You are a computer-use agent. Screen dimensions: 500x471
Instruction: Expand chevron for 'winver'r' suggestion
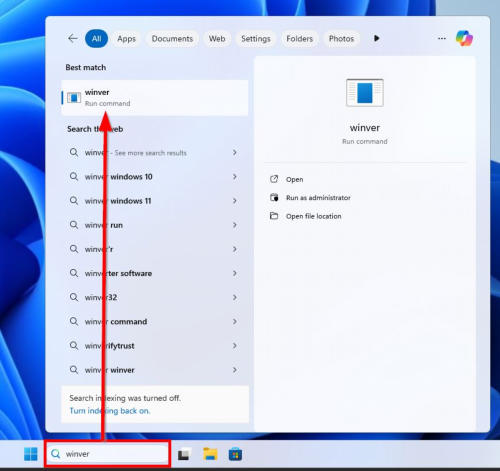235,249
